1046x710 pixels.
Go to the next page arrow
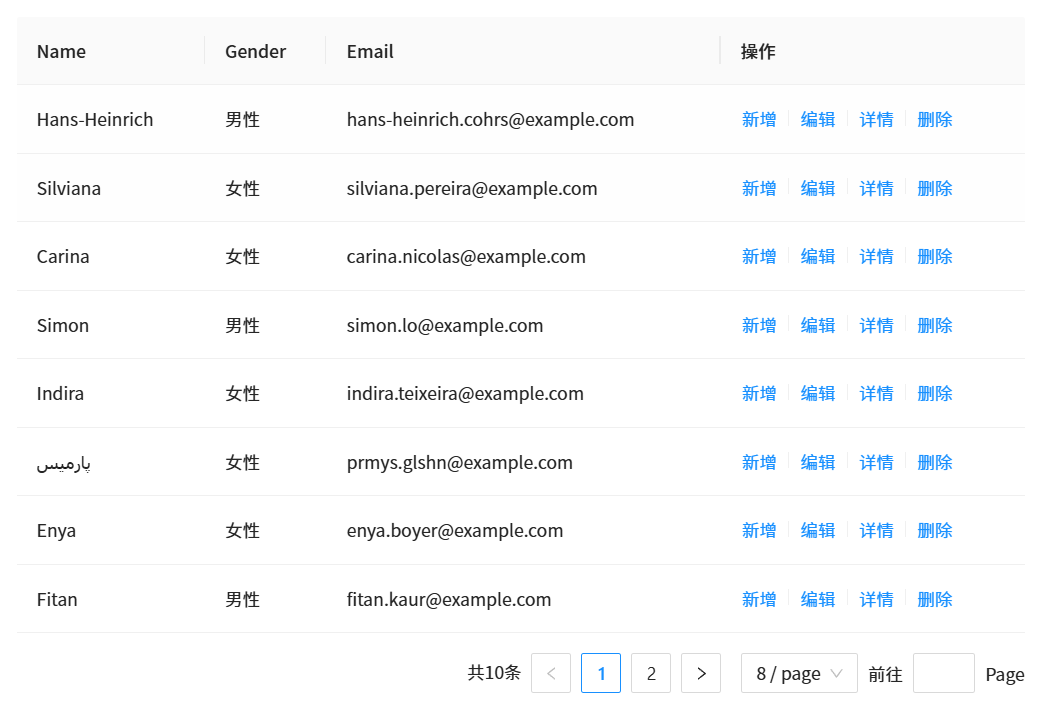click(701, 673)
